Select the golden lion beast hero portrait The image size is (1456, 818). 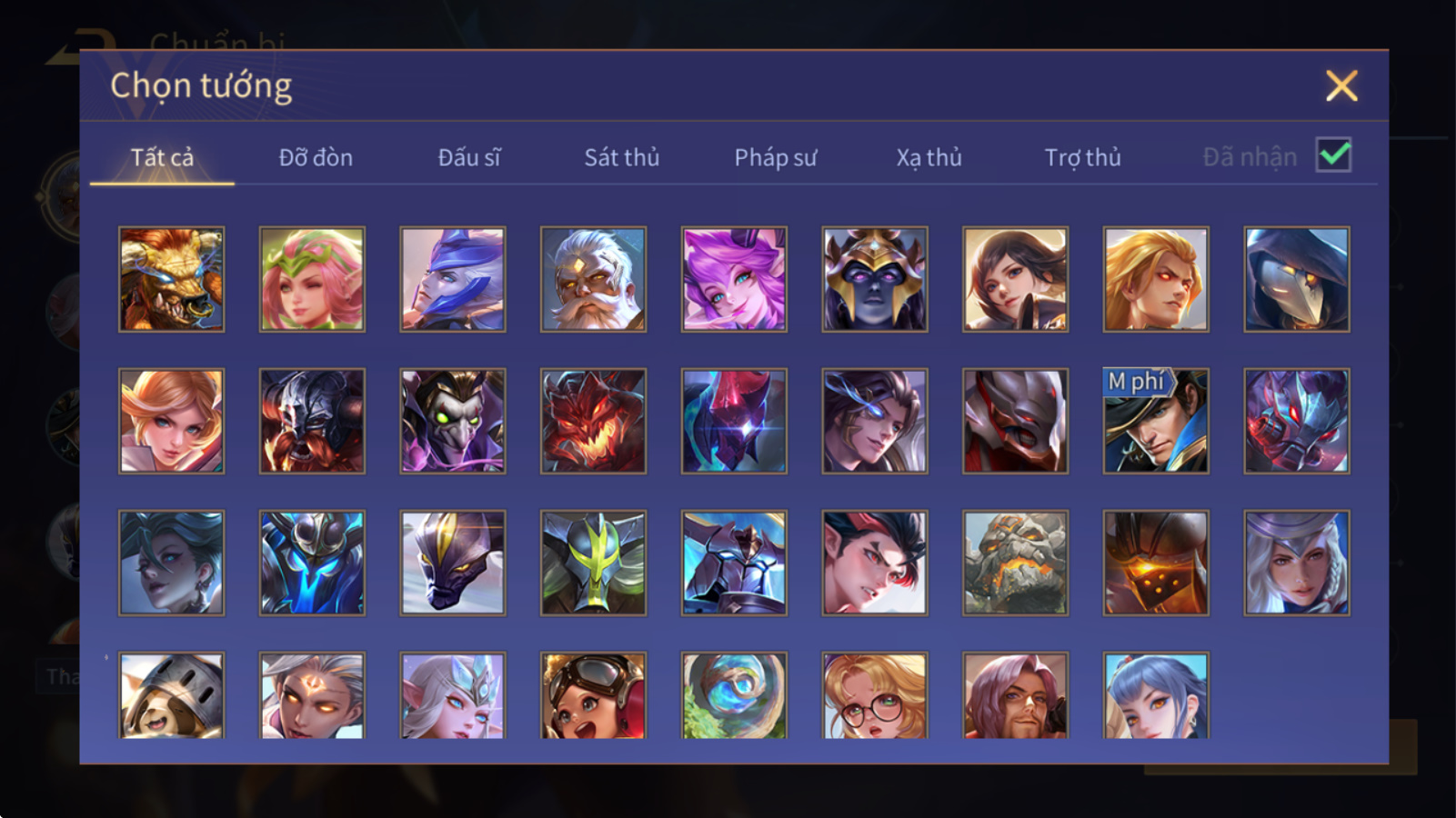171,279
